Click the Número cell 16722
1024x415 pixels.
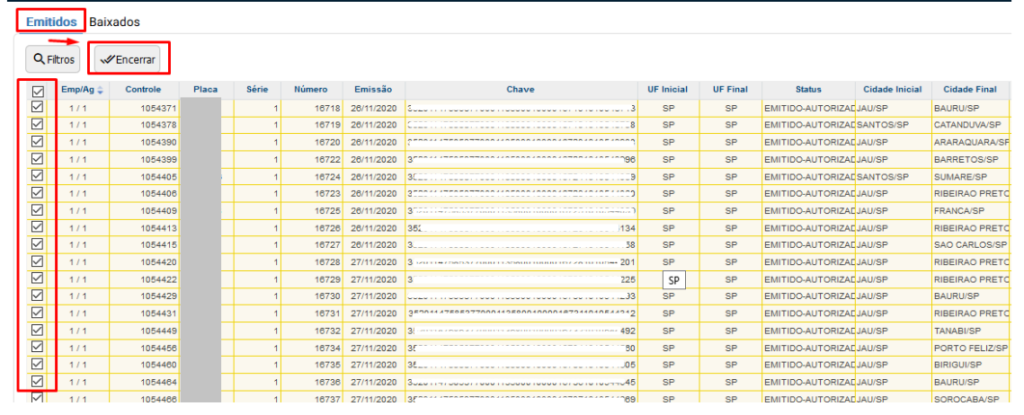point(317,159)
